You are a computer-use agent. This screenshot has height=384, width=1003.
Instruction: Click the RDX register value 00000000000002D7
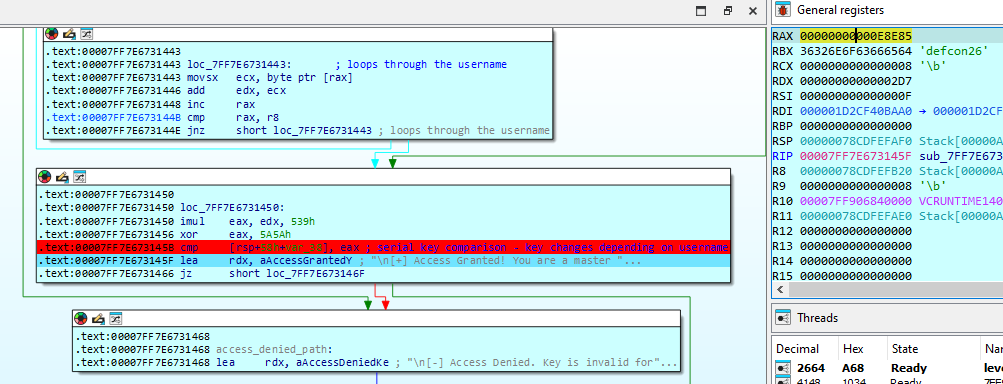pos(856,81)
